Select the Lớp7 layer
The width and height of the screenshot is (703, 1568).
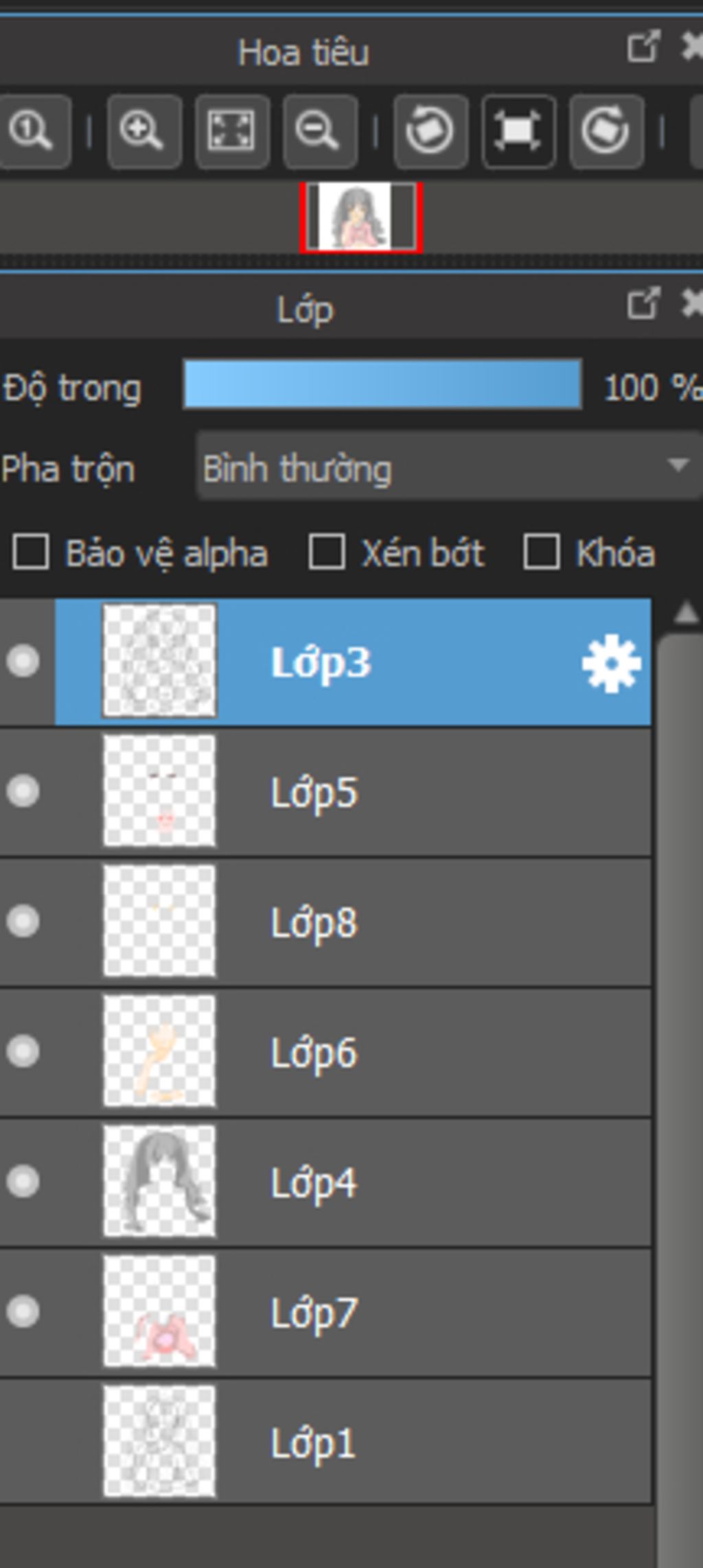pyautogui.click(x=325, y=1312)
